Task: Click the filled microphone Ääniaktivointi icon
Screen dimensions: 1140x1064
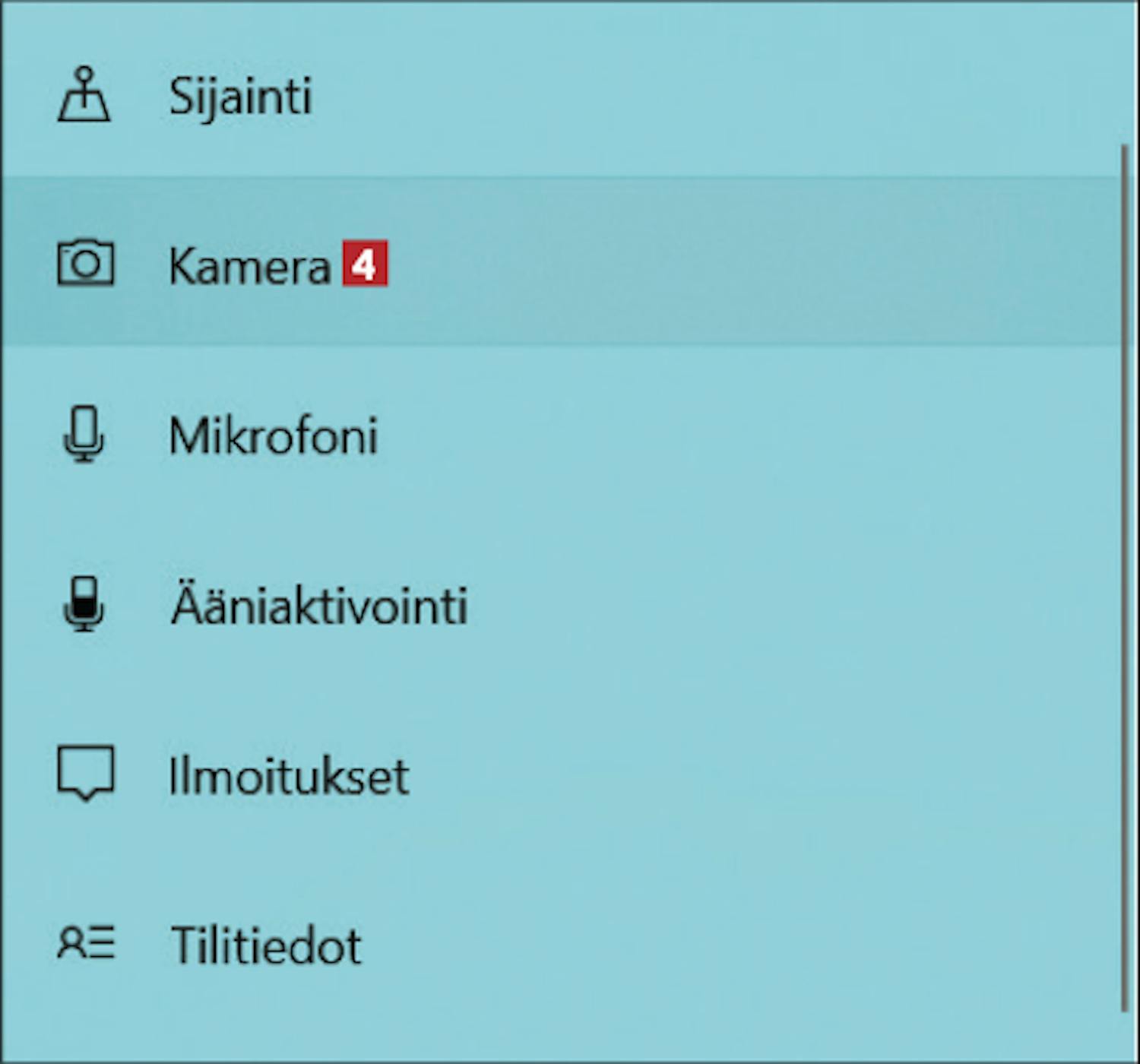Action: [84, 604]
